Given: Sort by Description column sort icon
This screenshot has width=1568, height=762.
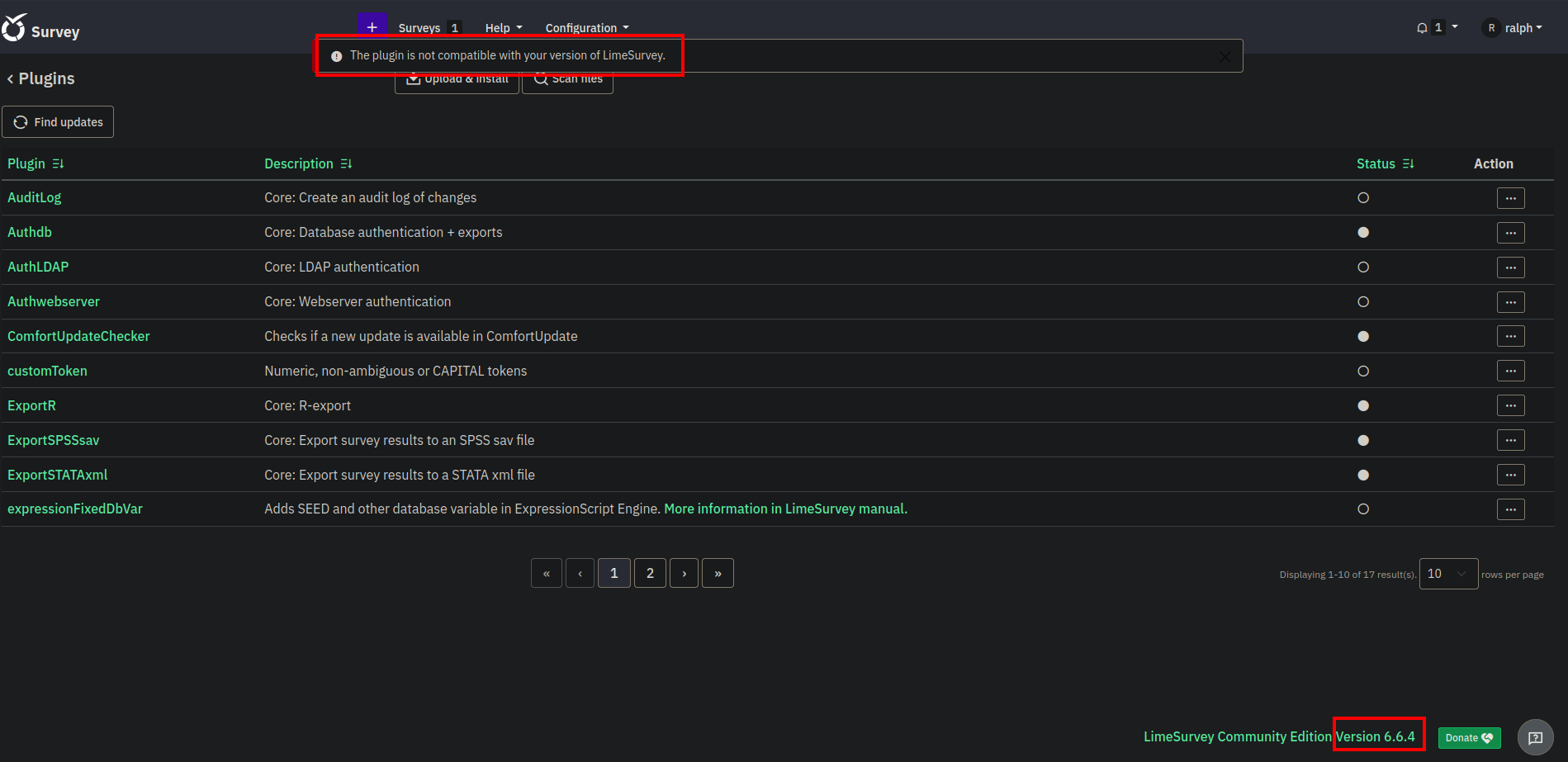Looking at the screenshot, I should pos(346,163).
